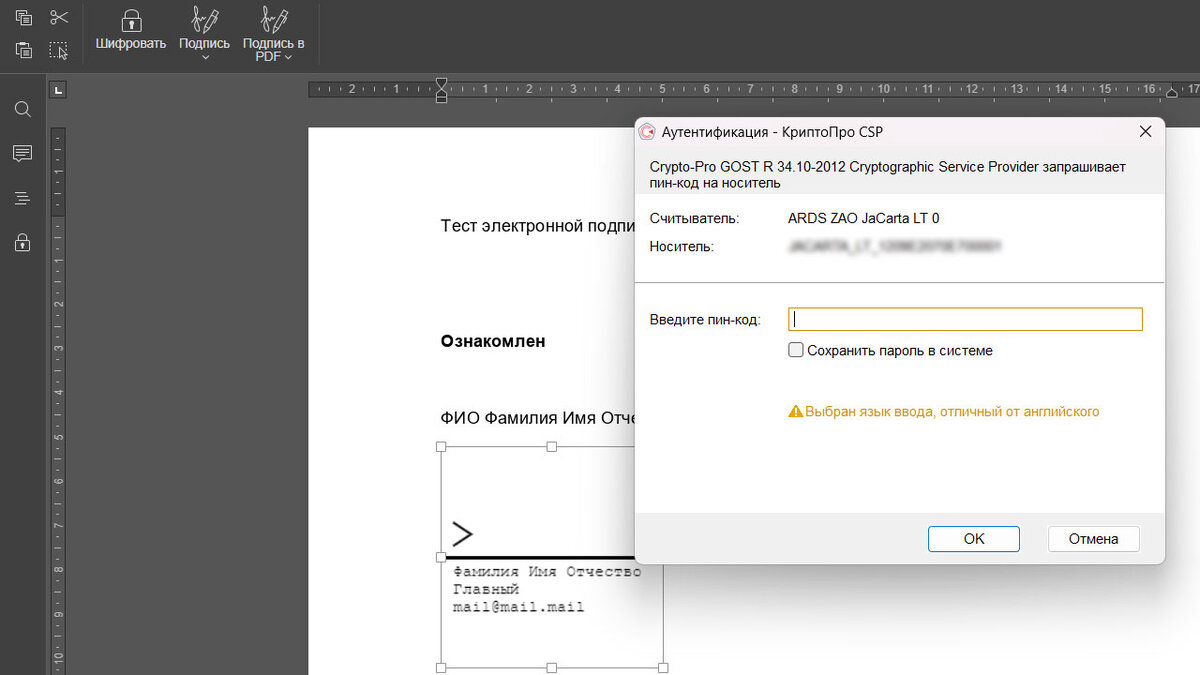
Task: Open the Comments panel in left sidebar
Action: (x=22, y=153)
